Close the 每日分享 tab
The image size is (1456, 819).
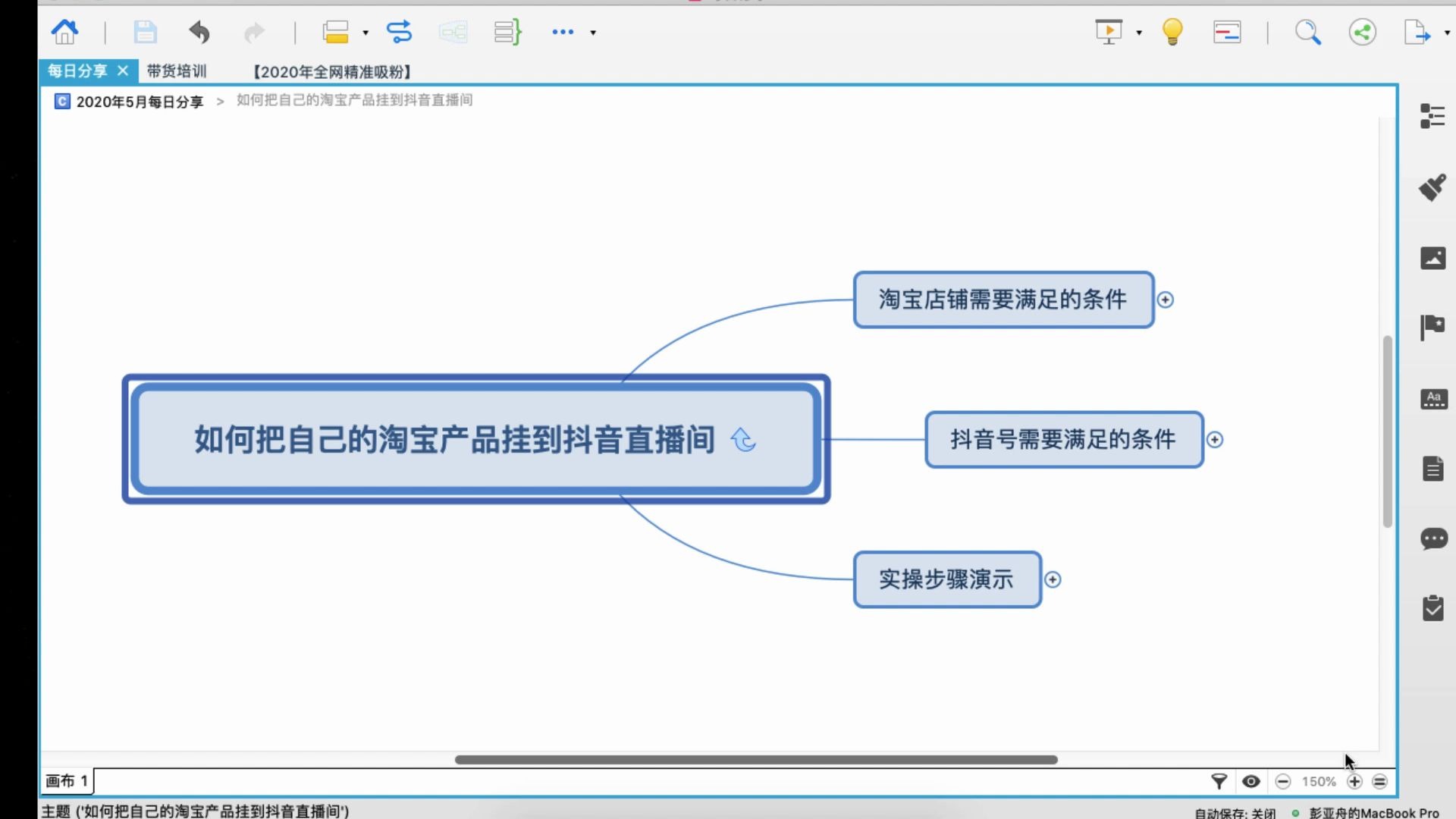point(123,71)
